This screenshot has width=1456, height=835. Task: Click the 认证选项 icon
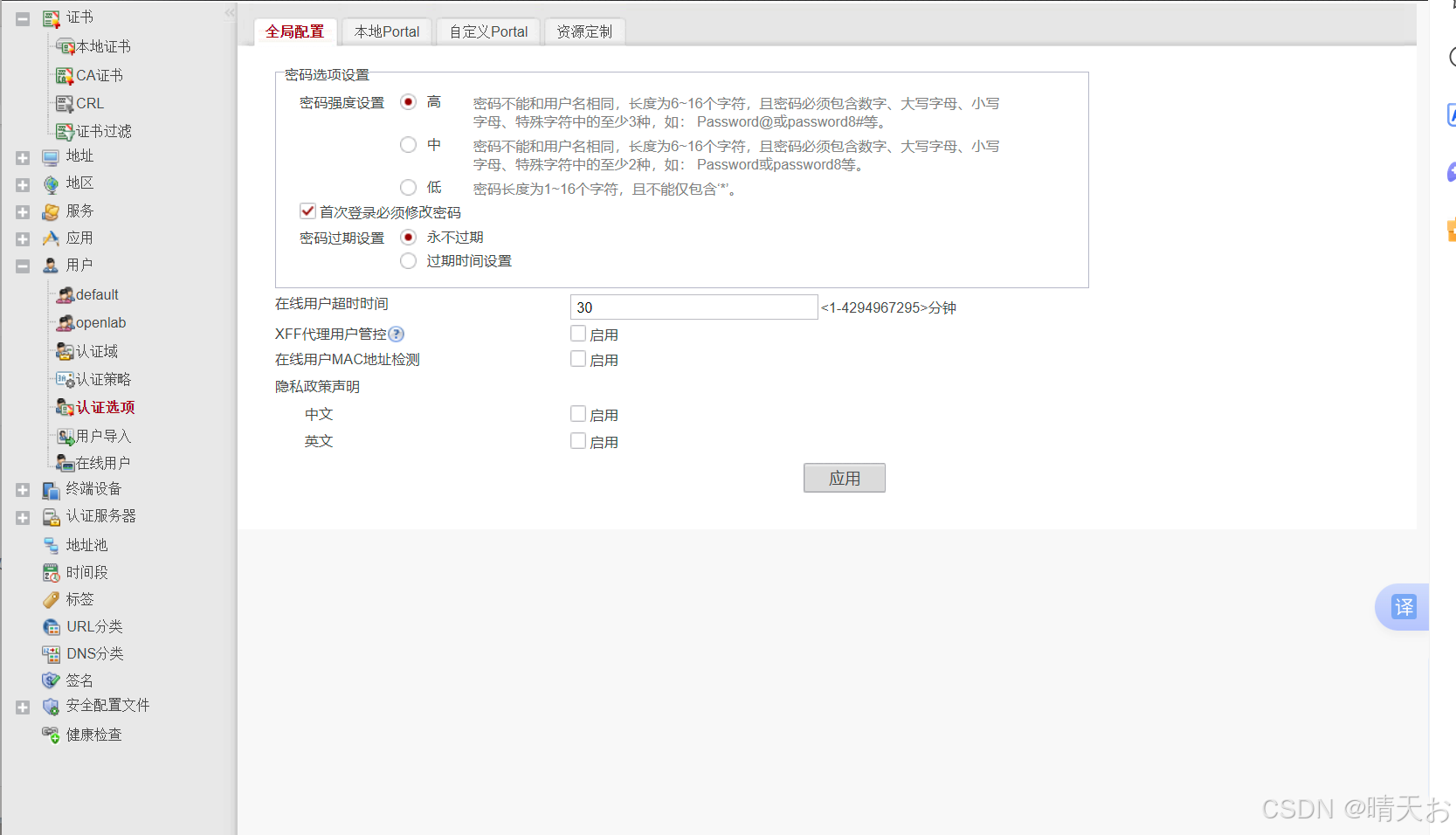[66, 407]
